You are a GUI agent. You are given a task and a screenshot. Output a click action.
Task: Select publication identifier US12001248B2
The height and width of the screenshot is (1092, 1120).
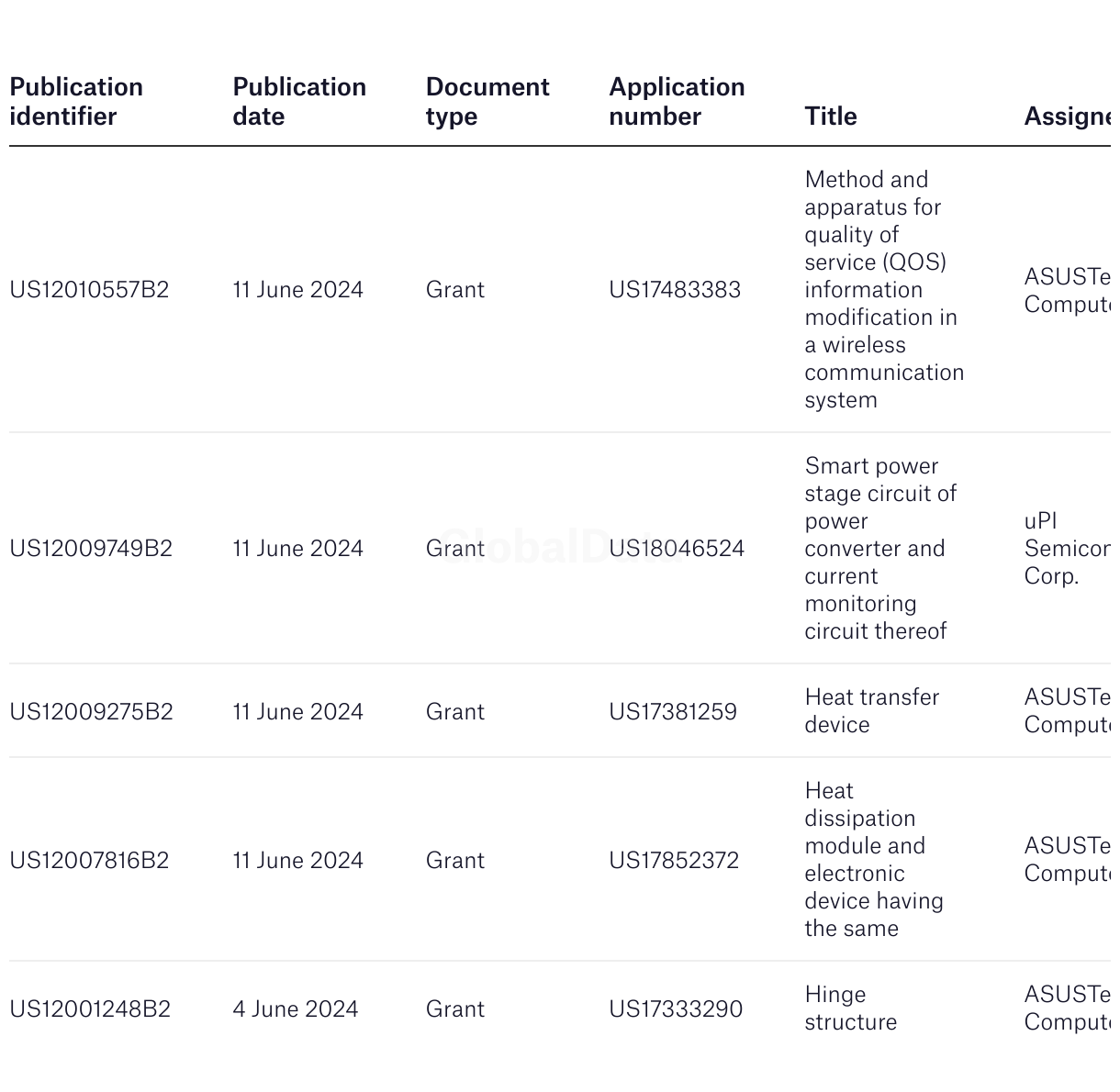pos(90,1008)
